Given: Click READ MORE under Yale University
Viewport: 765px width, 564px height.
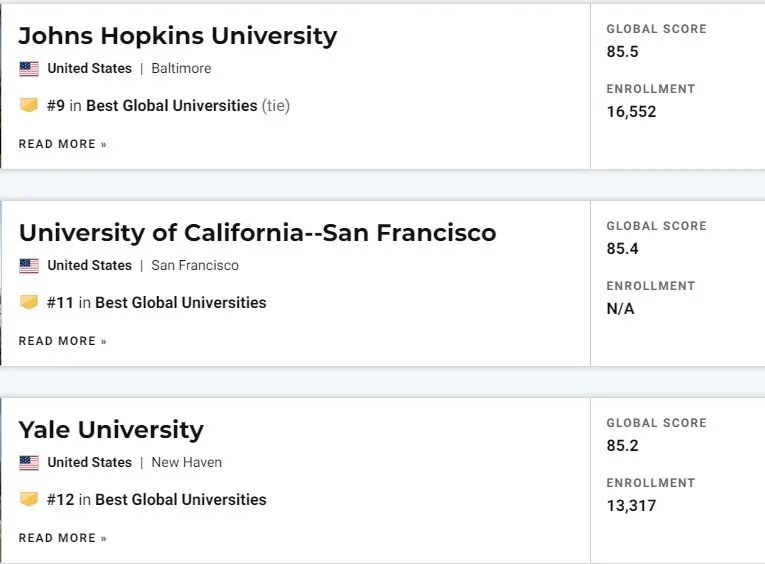Looking at the screenshot, I should [62, 538].
